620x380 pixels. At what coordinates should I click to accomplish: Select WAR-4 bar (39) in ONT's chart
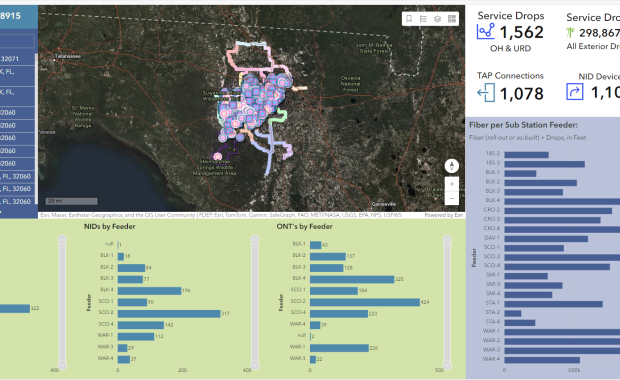click(x=315, y=325)
